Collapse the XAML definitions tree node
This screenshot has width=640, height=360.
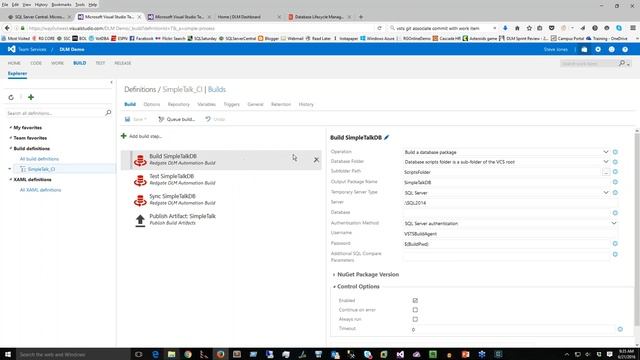pos(11,179)
